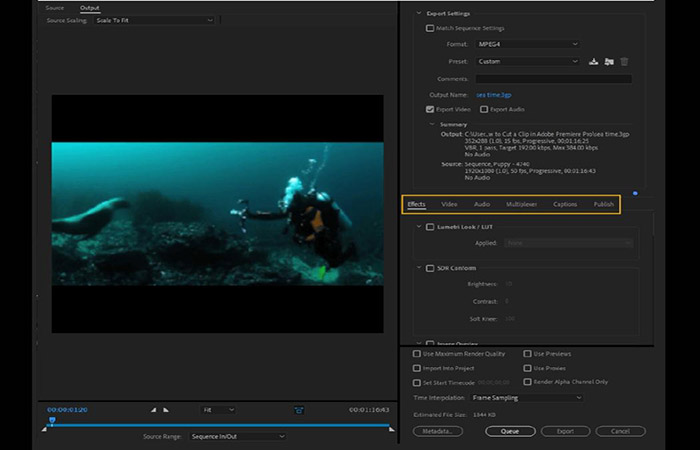Open the Publish tab
The height and width of the screenshot is (450, 700).
point(604,204)
